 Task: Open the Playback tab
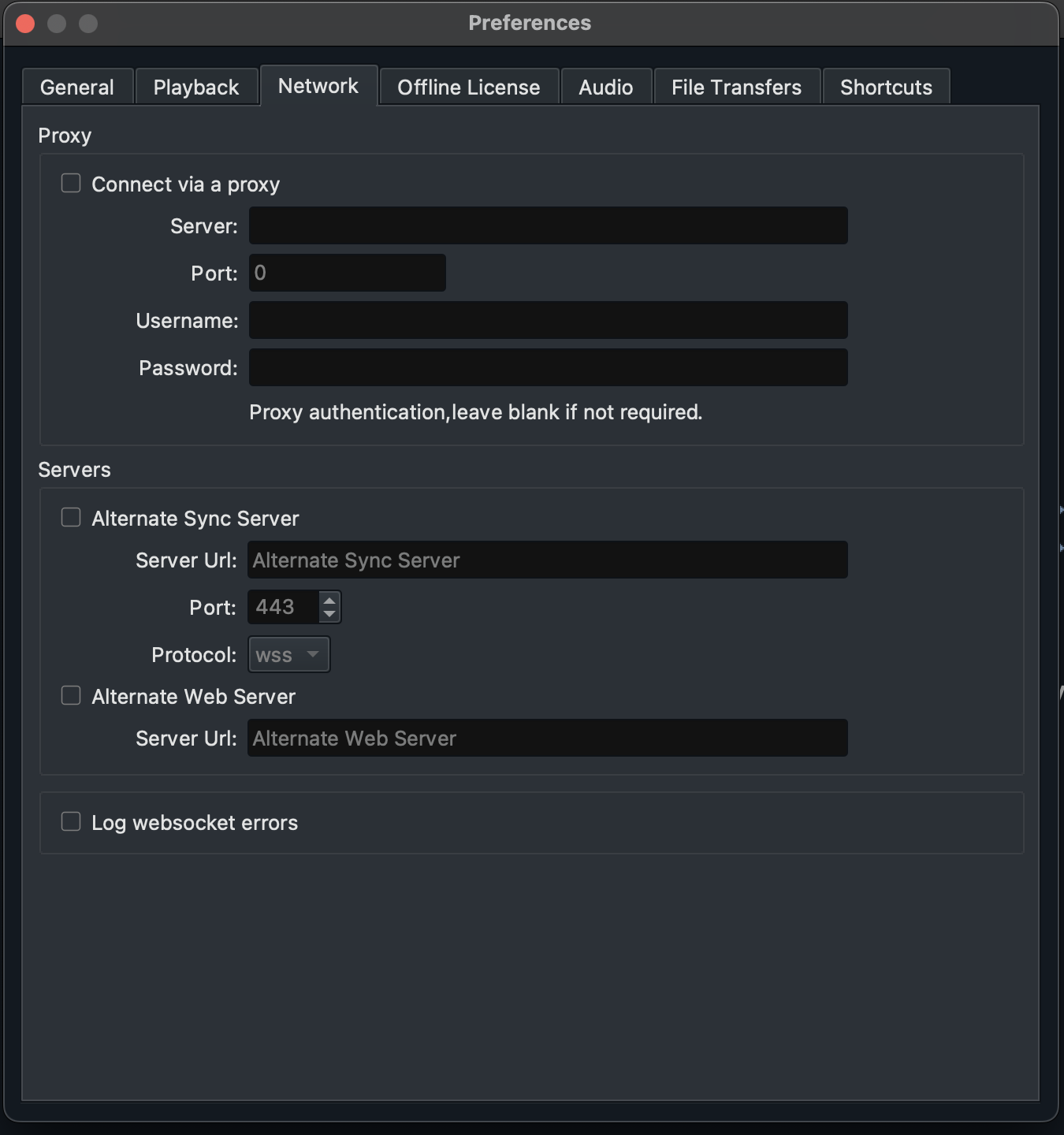(x=196, y=87)
